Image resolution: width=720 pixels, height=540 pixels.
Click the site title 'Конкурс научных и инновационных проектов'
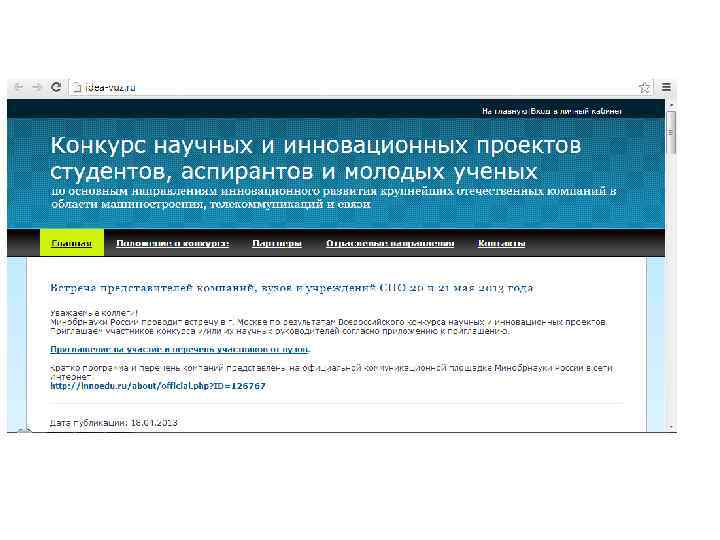click(x=316, y=158)
